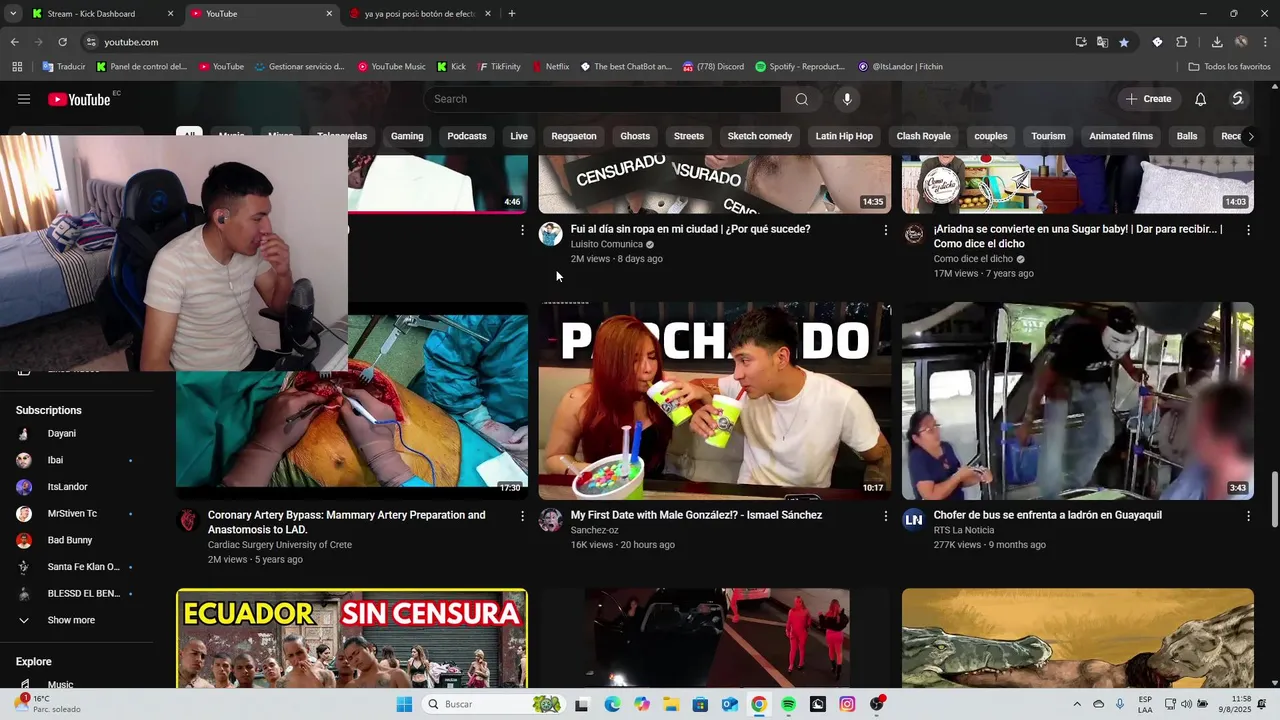Screen dimensions: 1280x720
Task: Click the YouTube search input field
Action: (603, 99)
